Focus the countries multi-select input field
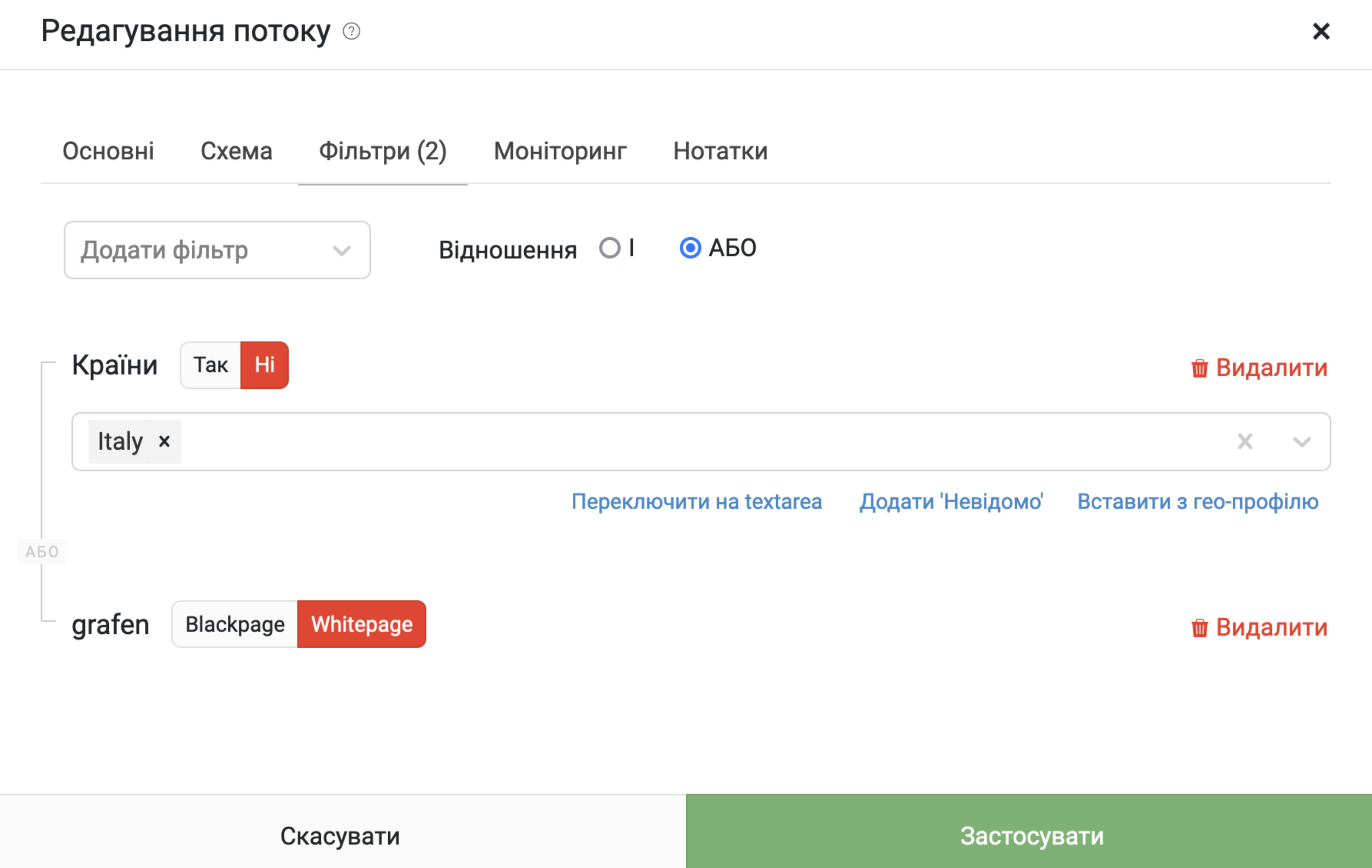The image size is (1372, 868). pos(701,441)
